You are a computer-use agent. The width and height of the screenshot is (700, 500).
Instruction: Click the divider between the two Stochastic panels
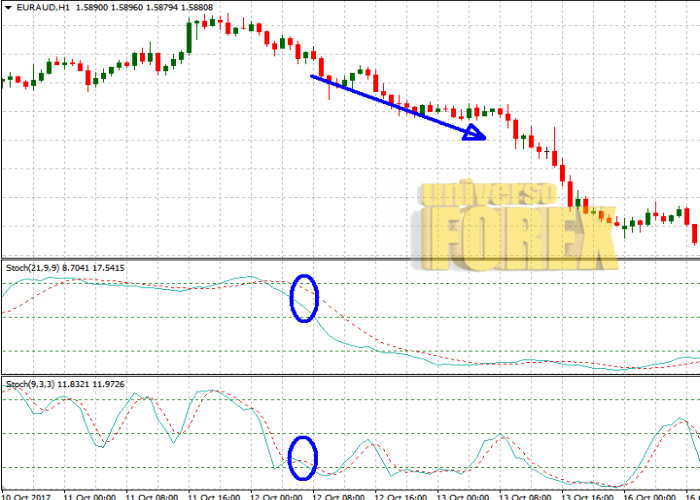pos(350,376)
